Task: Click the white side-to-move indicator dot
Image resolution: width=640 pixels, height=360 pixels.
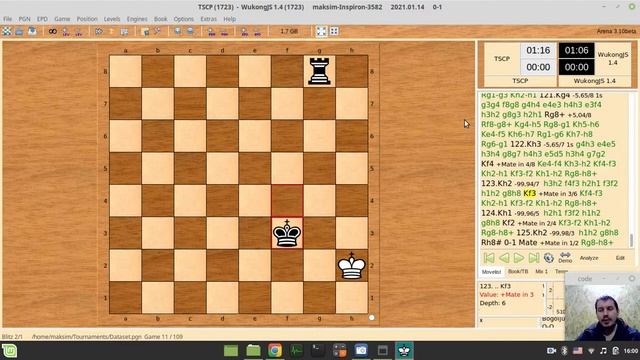Action: click(x=371, y=318)
